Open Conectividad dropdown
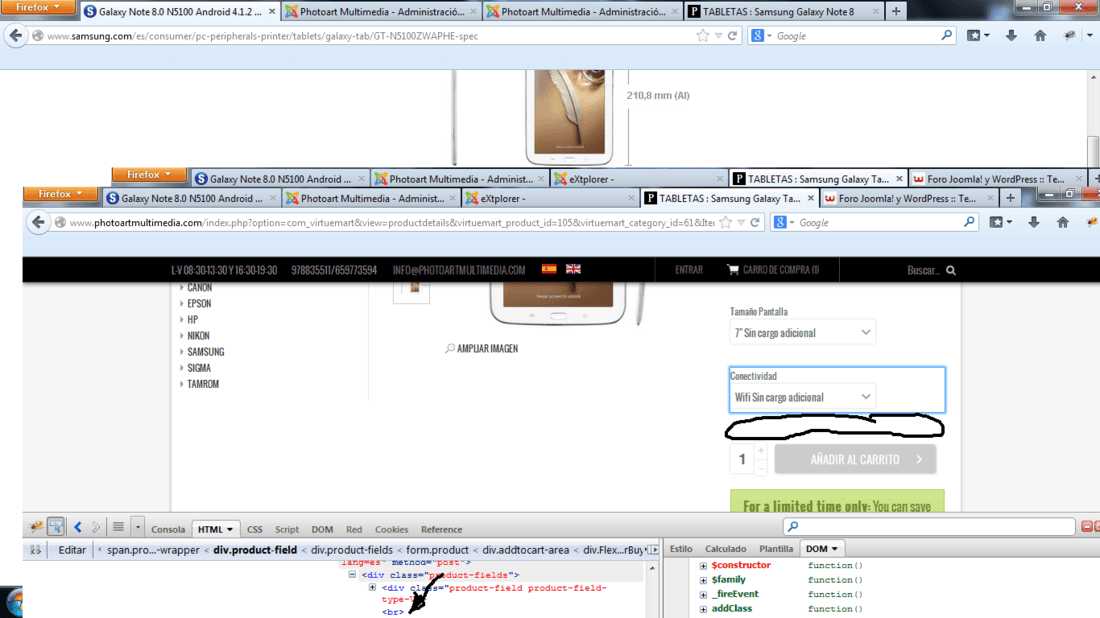This screenshot has width=1100, height=618. click(x=802, y=397)
